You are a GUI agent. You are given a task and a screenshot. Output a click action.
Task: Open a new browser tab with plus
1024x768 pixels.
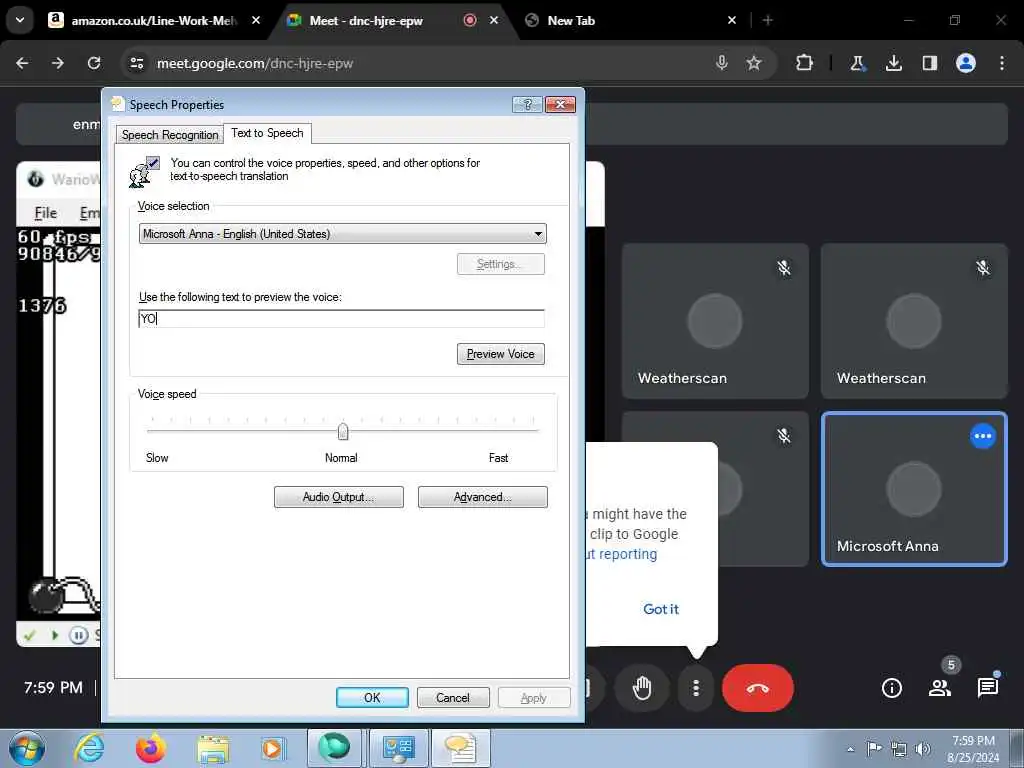768,20
